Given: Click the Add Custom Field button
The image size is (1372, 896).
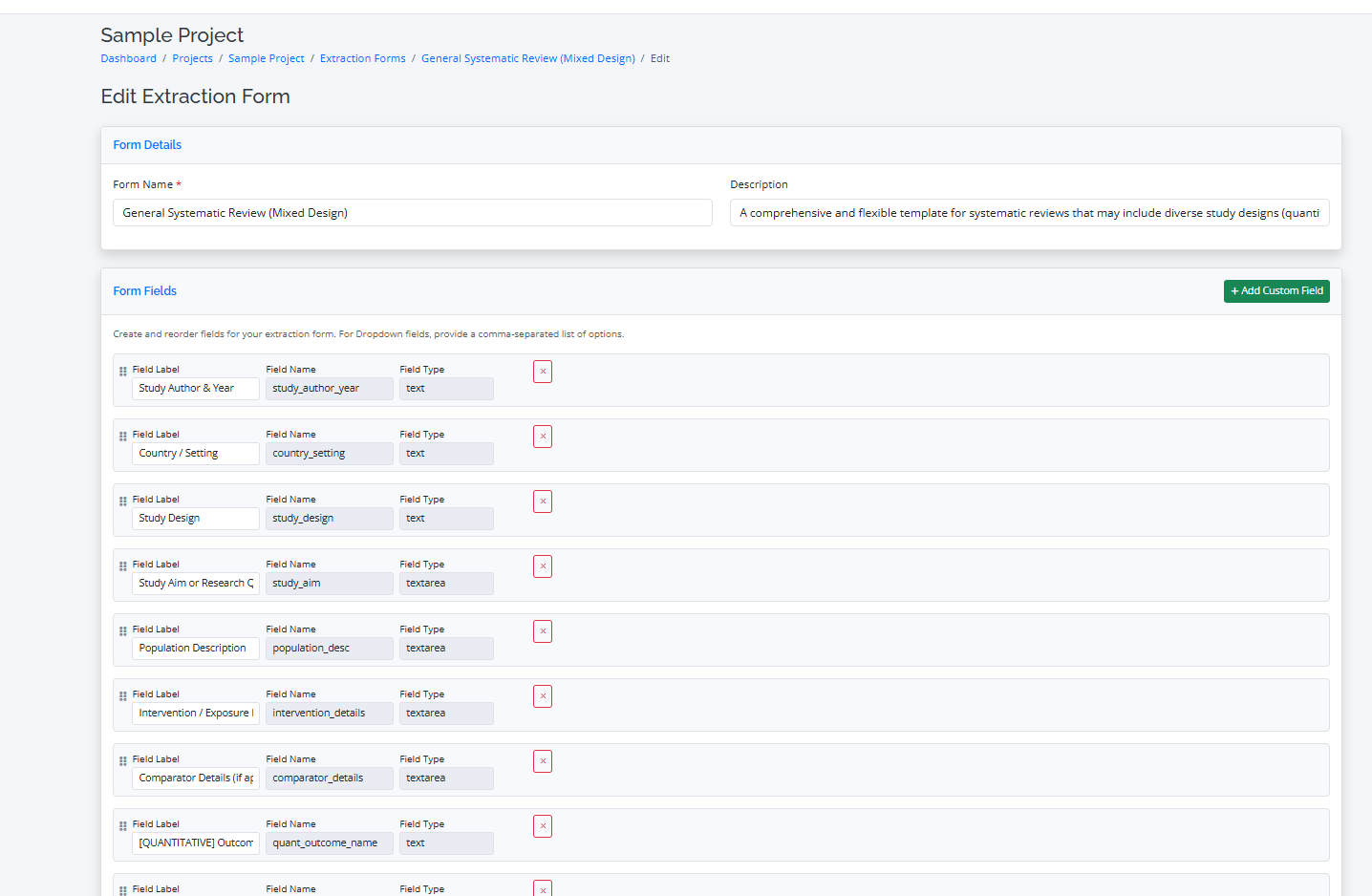Looking at the screenshot, I should 1276,291.
